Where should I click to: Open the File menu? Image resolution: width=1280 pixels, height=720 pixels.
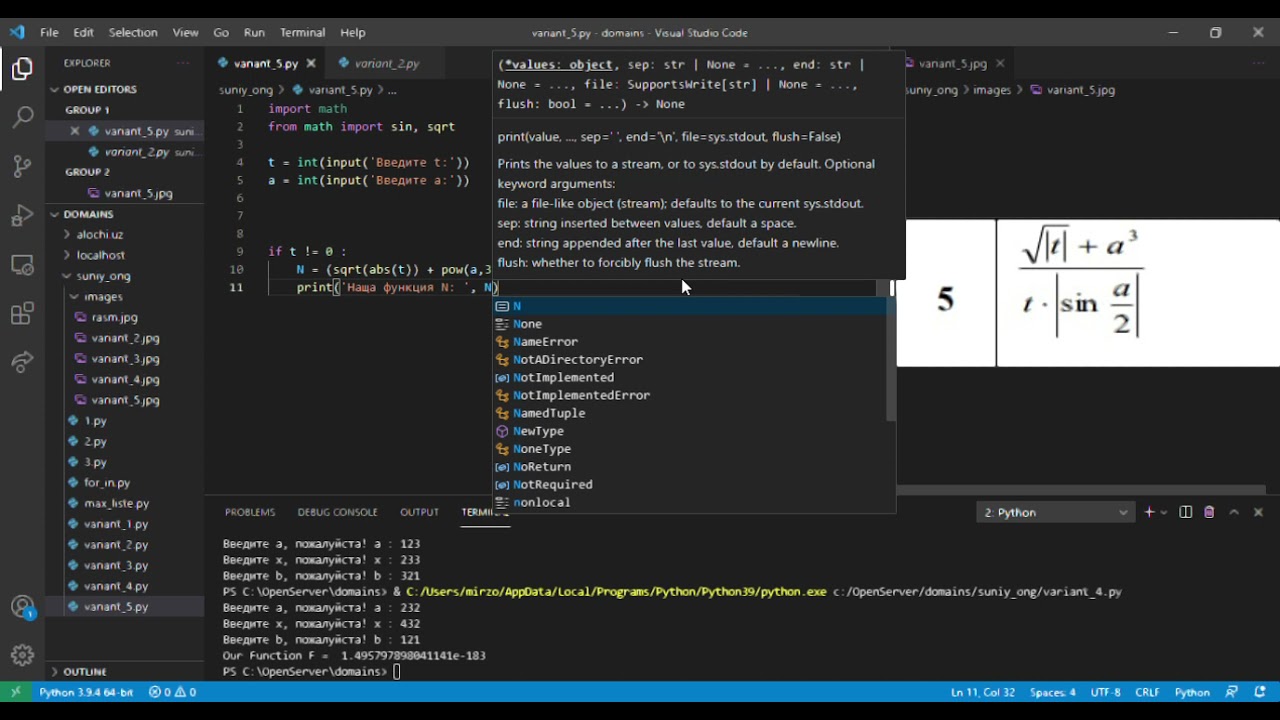pos(49,32)
